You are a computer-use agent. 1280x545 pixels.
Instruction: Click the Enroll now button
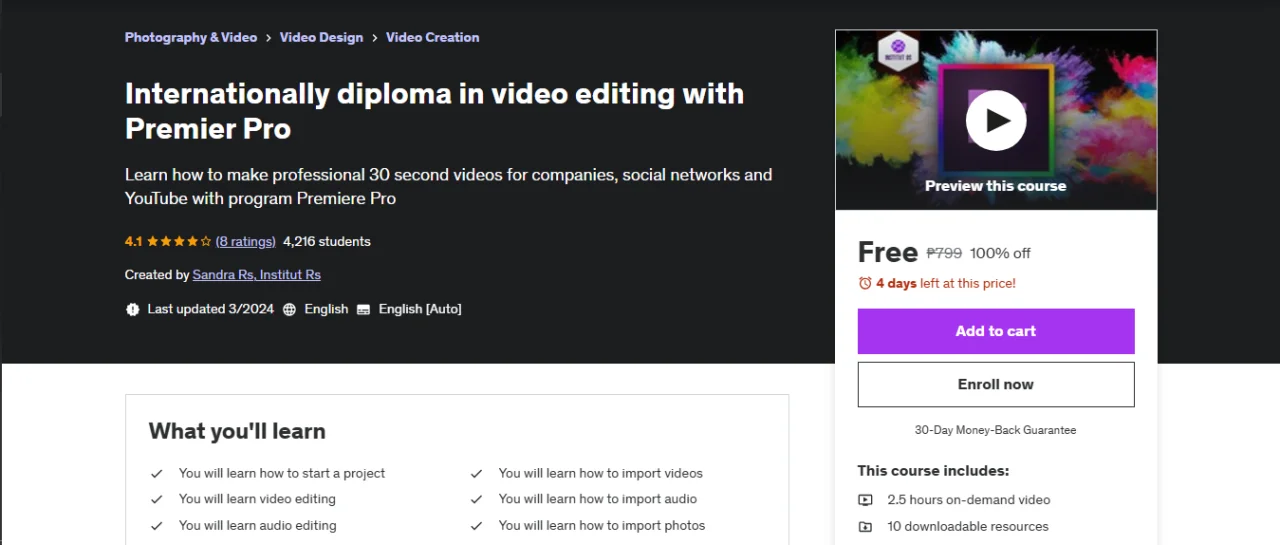click(996, 384)
